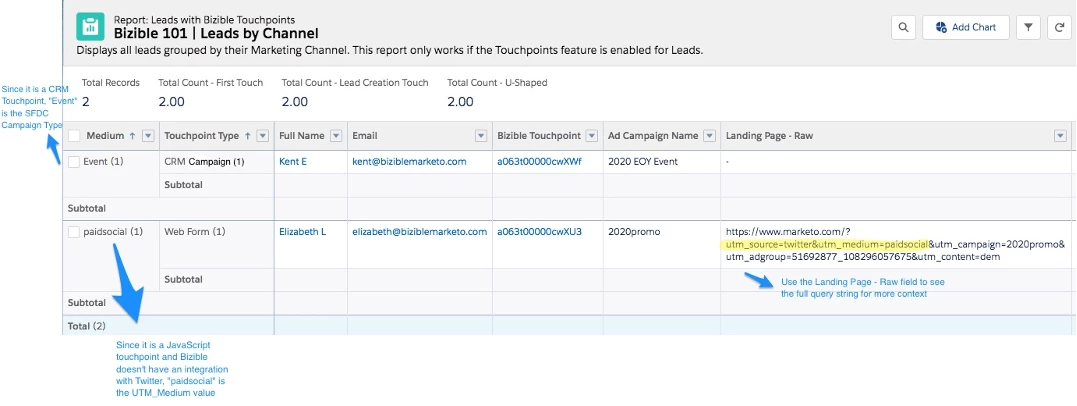Screen dimensions: 1077x406
Task: Select the '2020promo' campaign cell
Action: pos(662,244)
